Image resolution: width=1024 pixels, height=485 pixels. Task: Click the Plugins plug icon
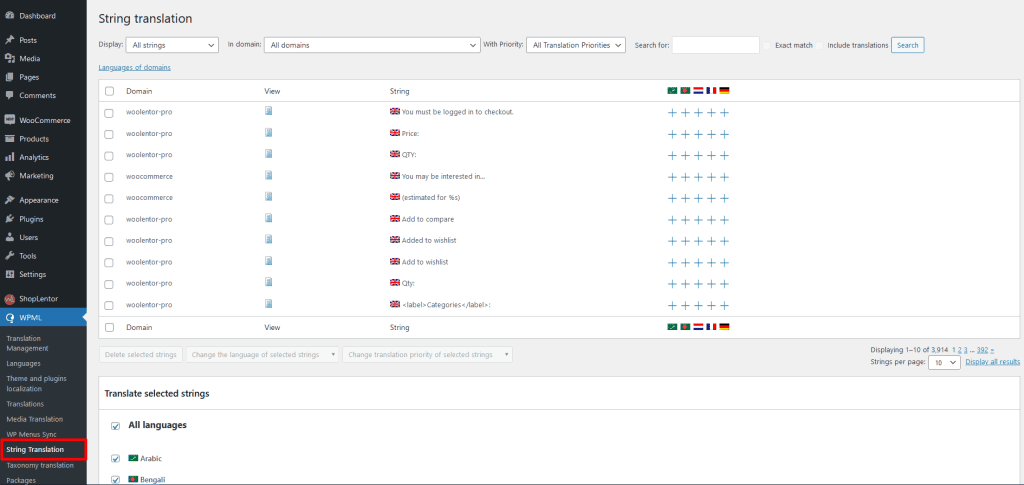10,219
